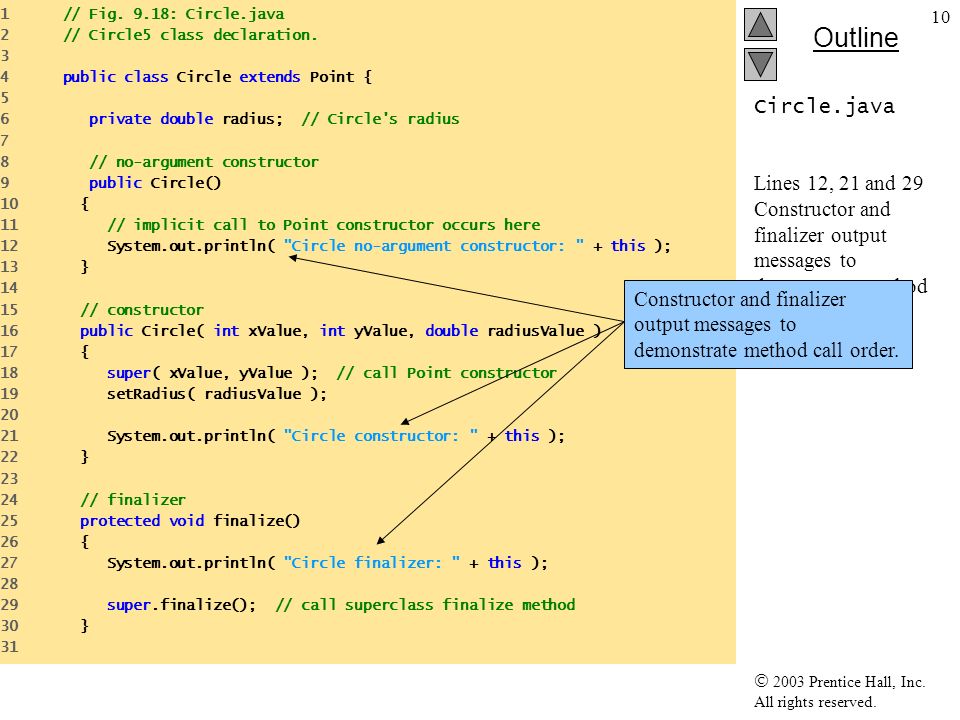Click the blue callout about constructor and finalizer
Screen dimensions: 960x720
coord(768,324)
